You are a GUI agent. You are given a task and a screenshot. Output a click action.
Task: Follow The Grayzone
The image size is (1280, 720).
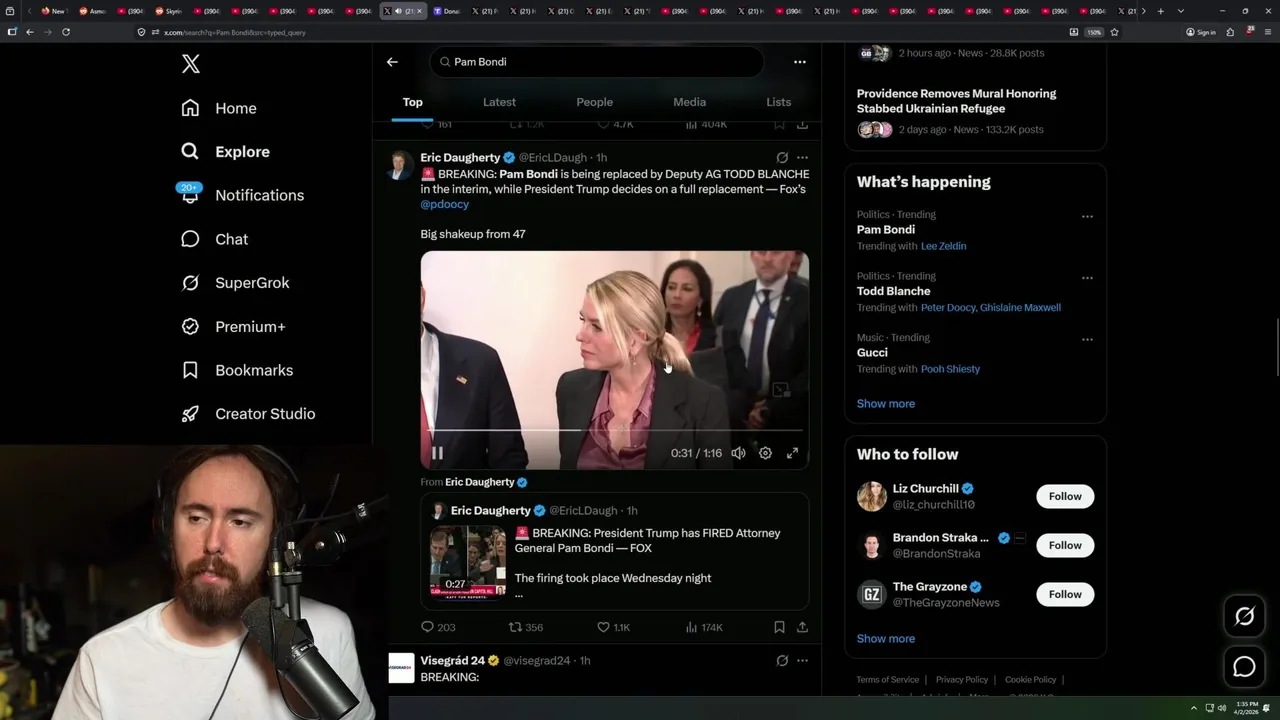(x=1065, y=595)
